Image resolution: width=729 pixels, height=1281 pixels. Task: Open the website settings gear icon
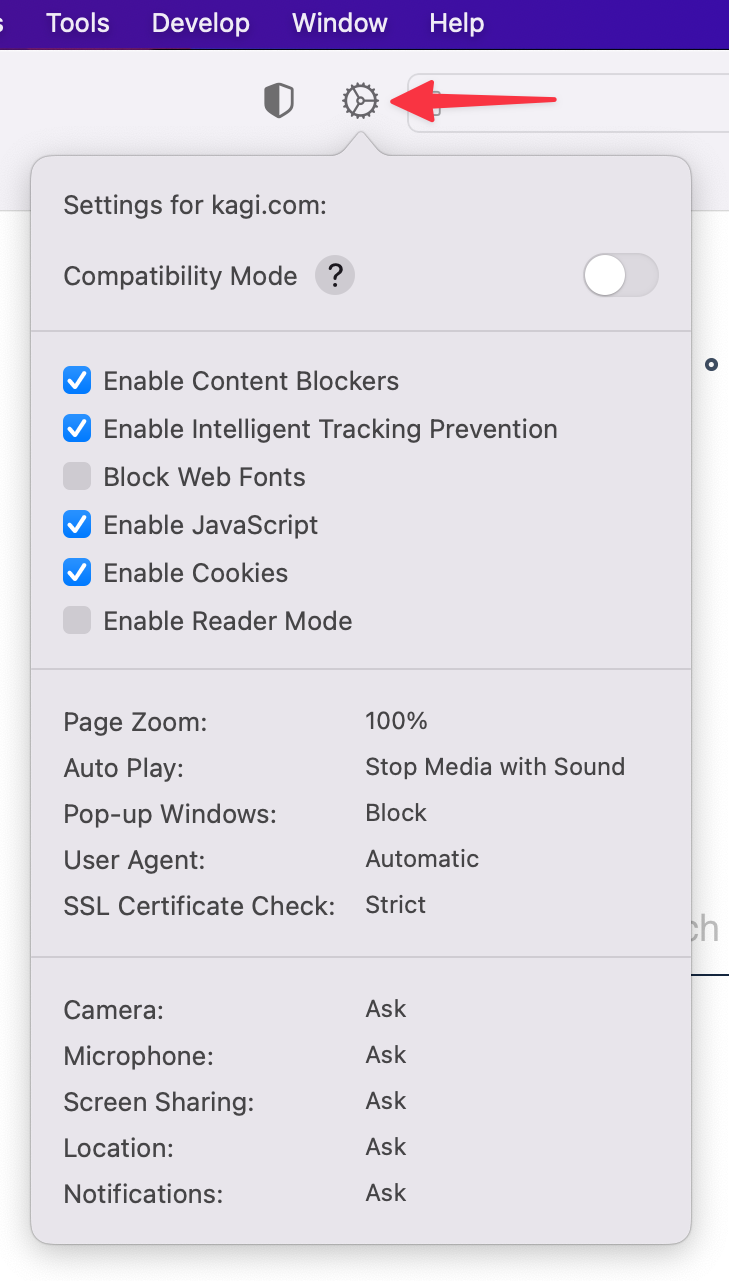pyautogui.click(x=360, y=100)
